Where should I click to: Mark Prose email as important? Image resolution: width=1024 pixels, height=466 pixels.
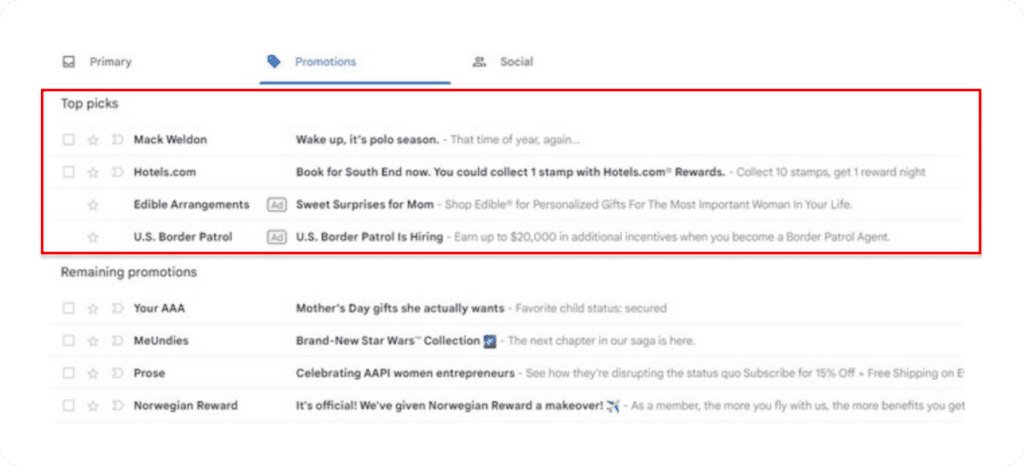coord(117,373)
